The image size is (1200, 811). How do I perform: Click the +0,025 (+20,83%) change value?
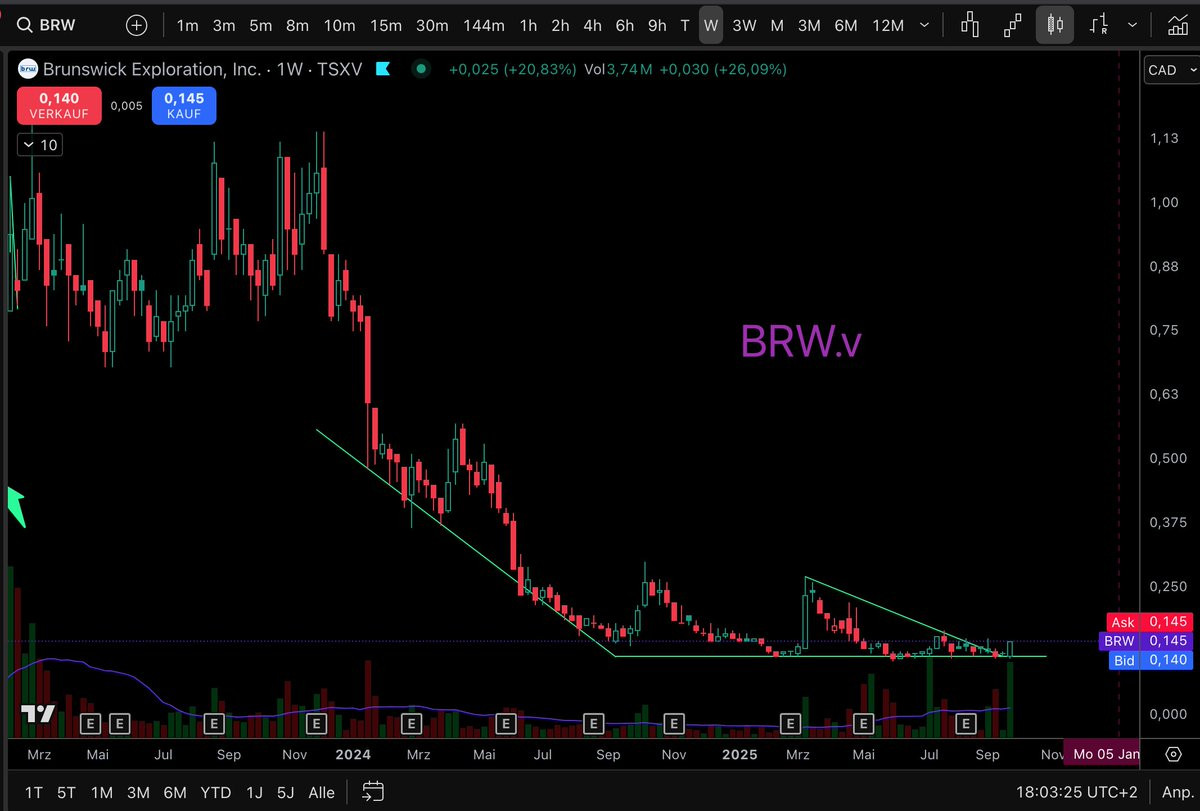point(512,69)
